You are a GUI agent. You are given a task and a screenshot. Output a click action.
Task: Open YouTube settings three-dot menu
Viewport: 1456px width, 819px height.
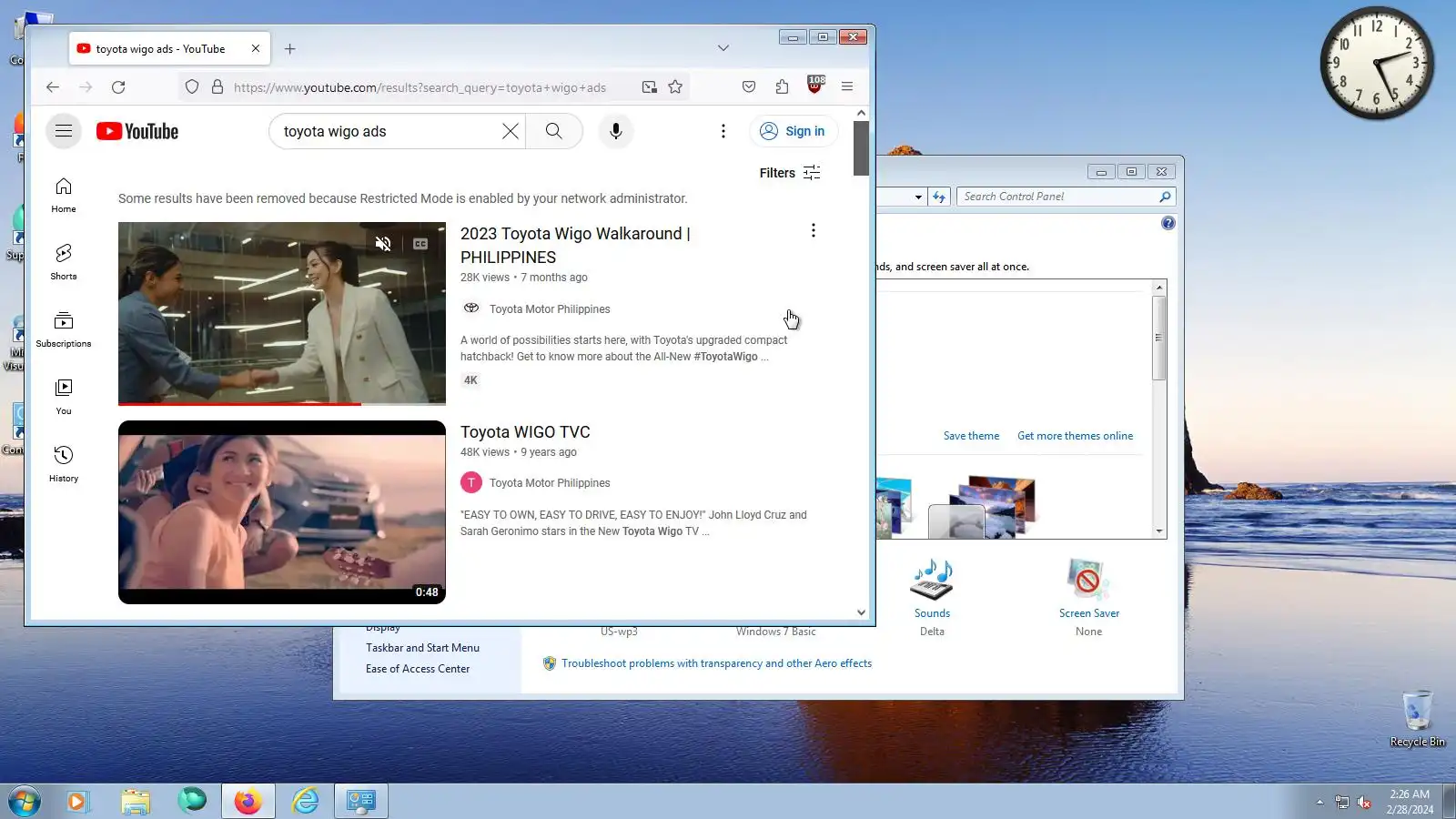pyautogui.click(x=723, y=131)
